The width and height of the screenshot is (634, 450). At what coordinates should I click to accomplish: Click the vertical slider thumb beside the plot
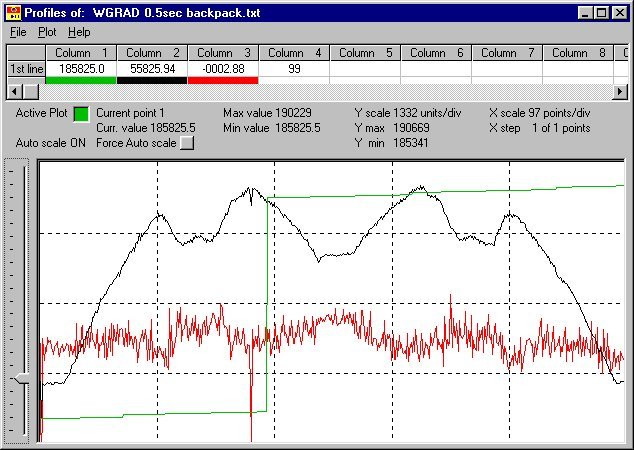(20, 376)
